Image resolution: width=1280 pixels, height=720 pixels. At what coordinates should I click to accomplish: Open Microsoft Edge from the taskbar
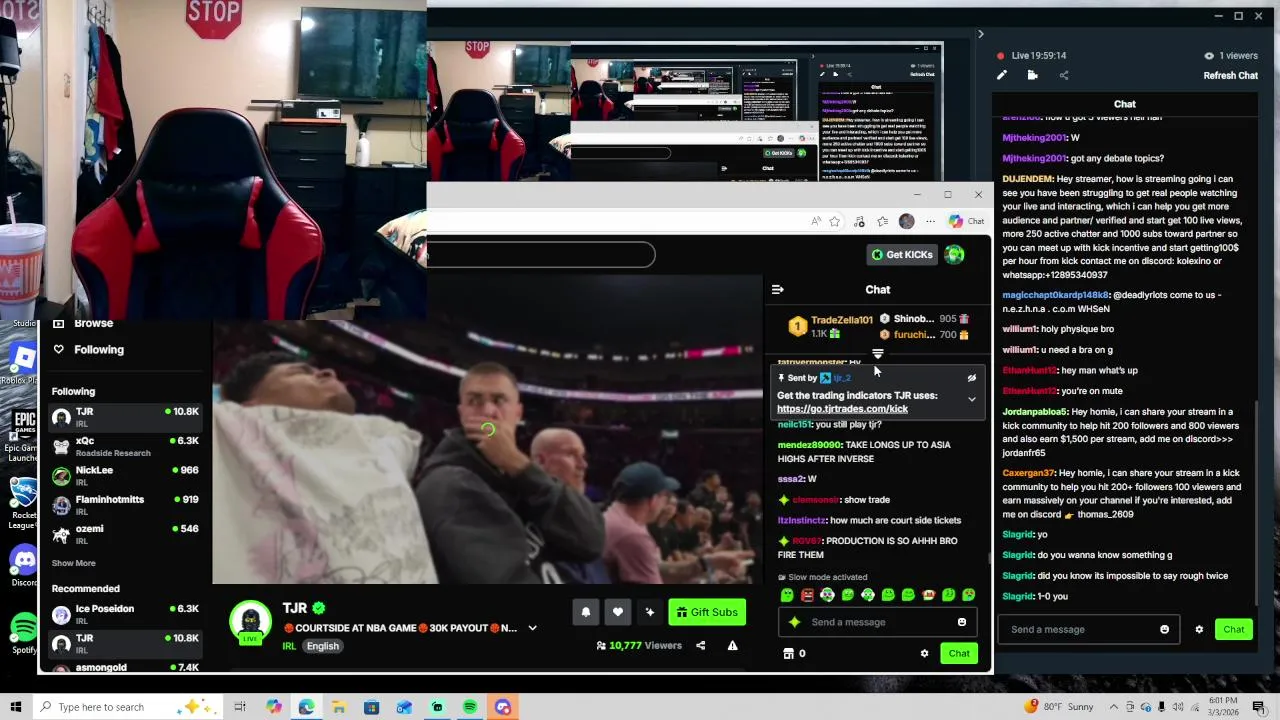[306, 707]
